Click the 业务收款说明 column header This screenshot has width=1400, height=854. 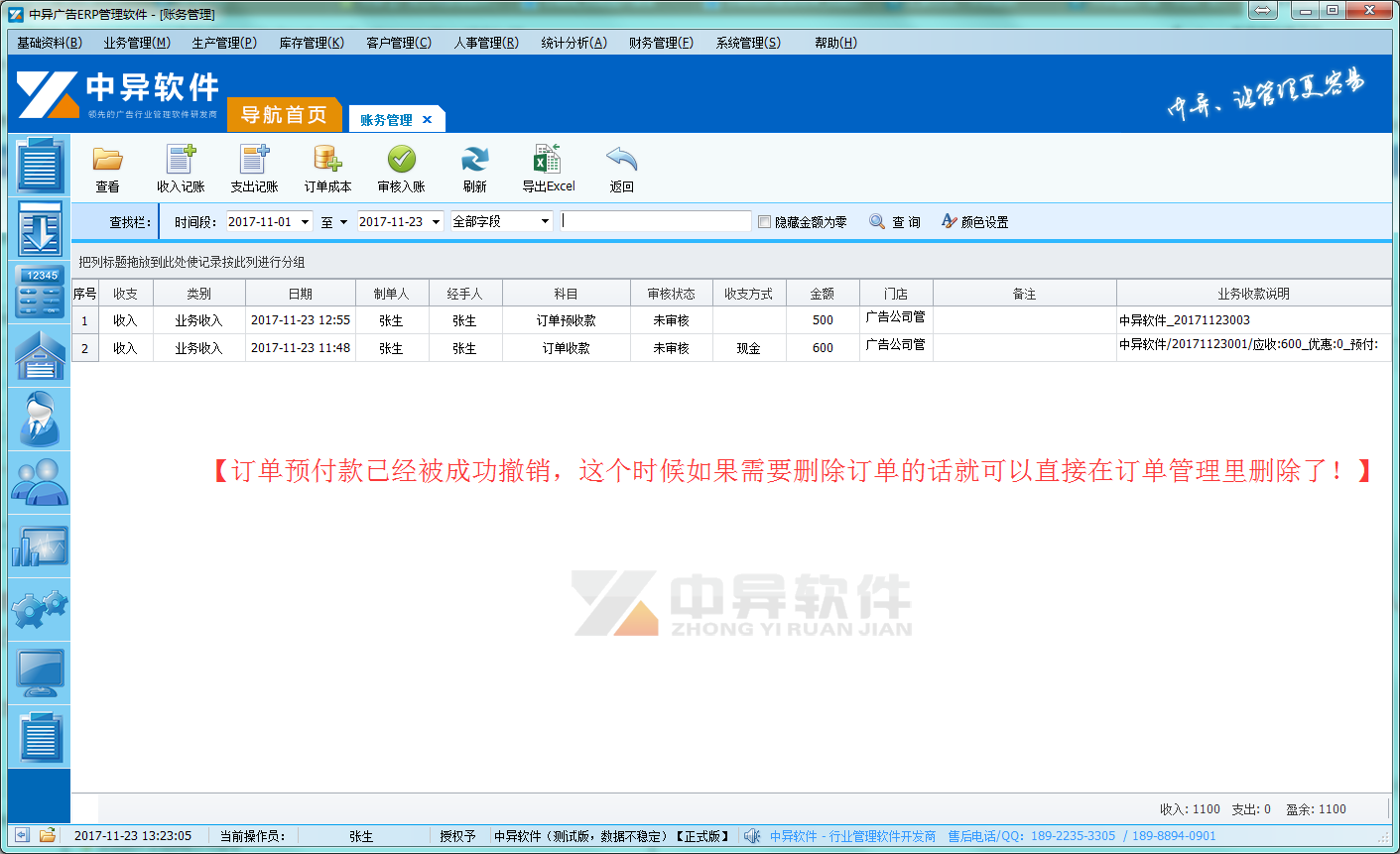pyautogui.click(x=1254, y=294)
